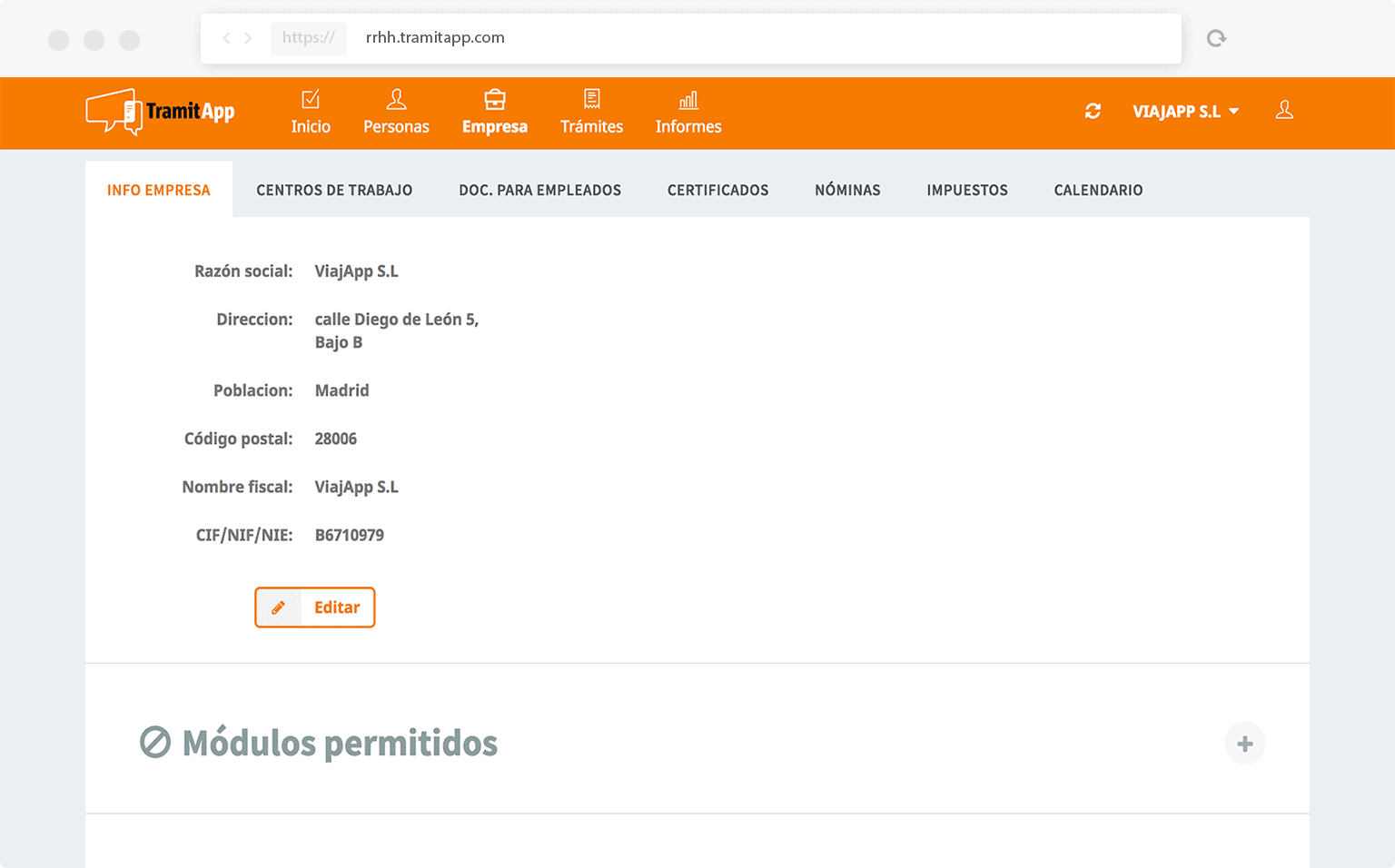Click the https:// protocol box
This screenshot has height=868, width=1395.
click(309, 38)
